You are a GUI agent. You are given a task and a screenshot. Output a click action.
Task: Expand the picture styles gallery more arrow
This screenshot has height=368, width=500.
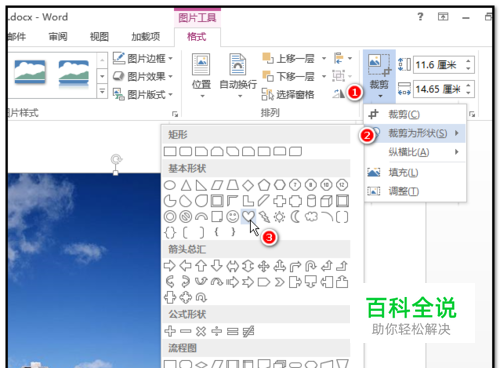[x=102, y=91]
